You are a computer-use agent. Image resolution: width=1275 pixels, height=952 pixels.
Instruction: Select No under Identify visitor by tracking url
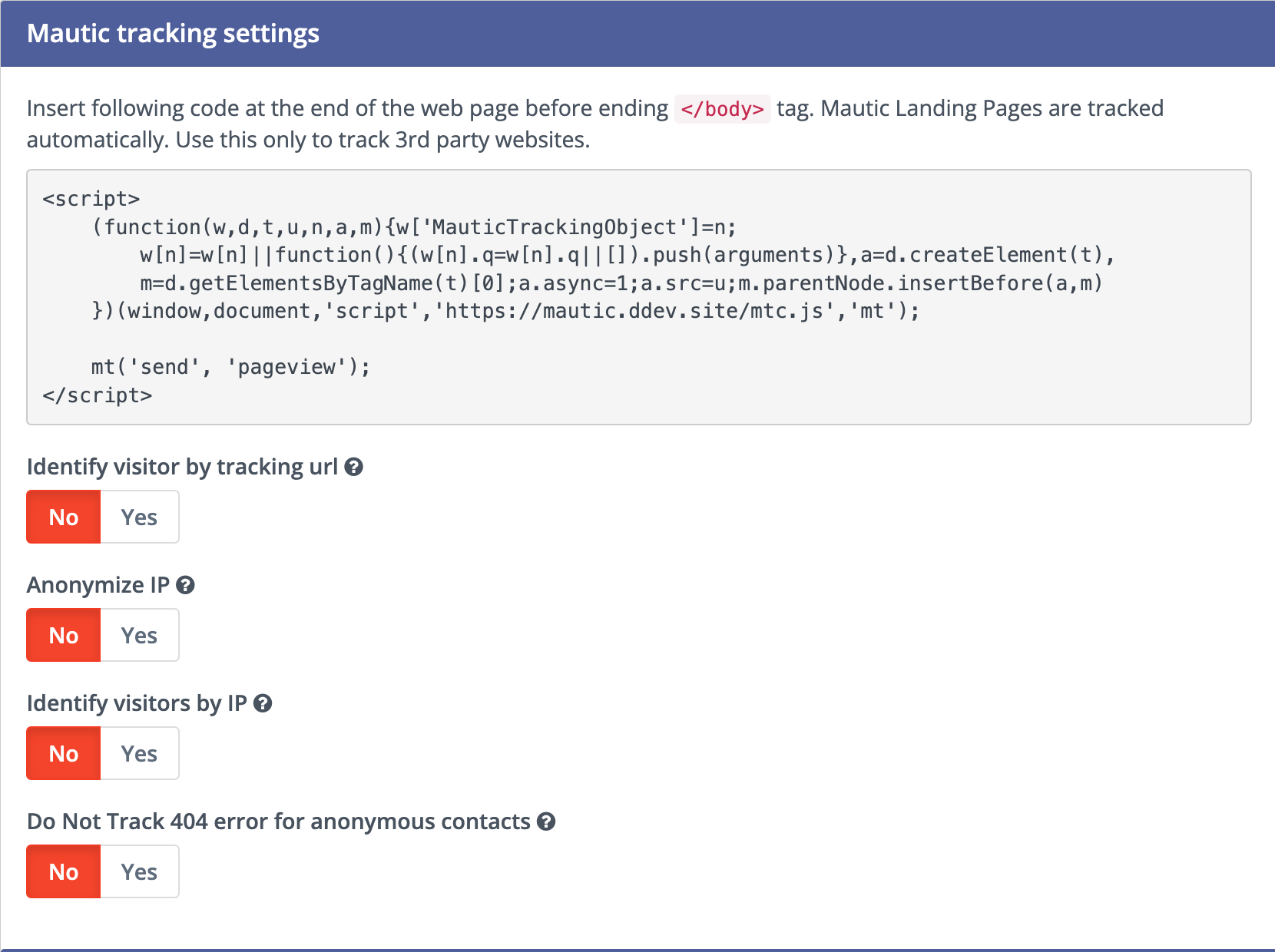pyautogui.click(x=64, y=517)
